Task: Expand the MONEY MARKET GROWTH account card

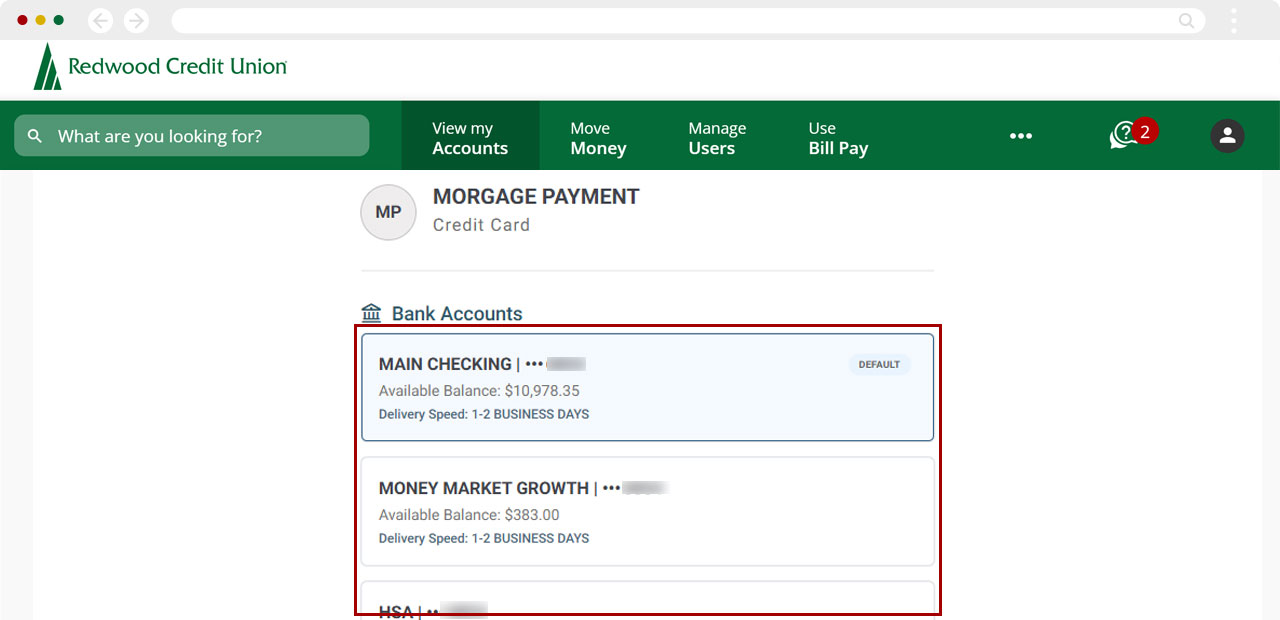Action: (647, 511)
